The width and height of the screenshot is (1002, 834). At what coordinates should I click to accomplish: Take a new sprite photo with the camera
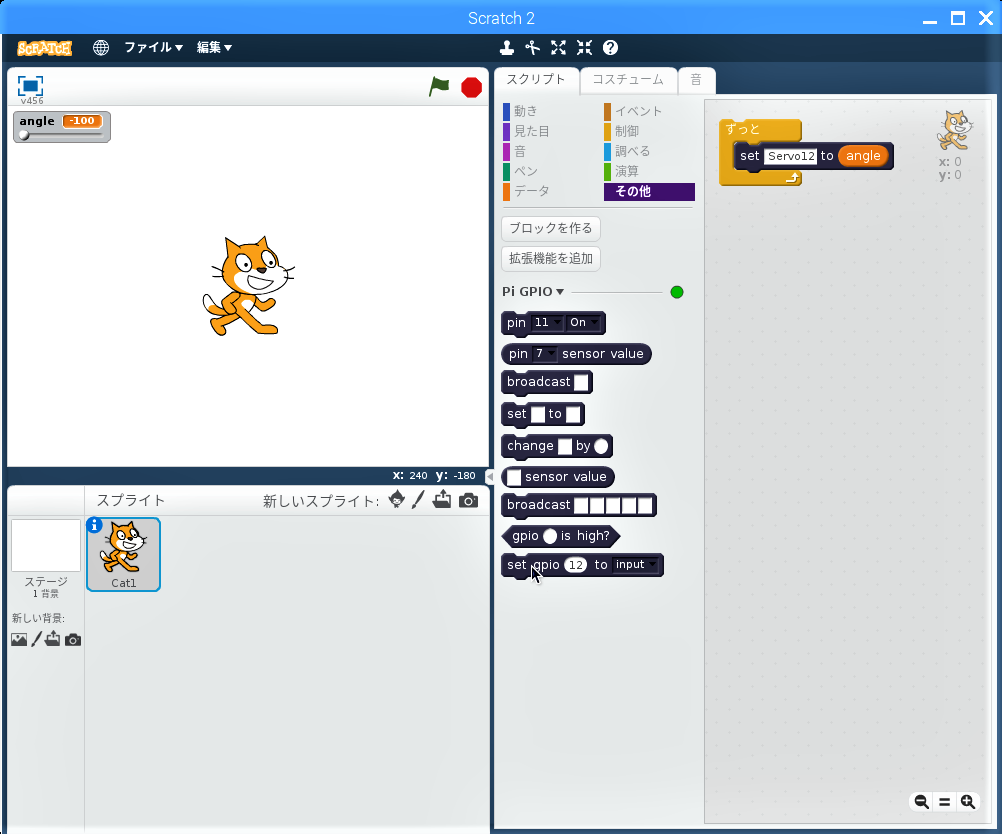(468, 500)
